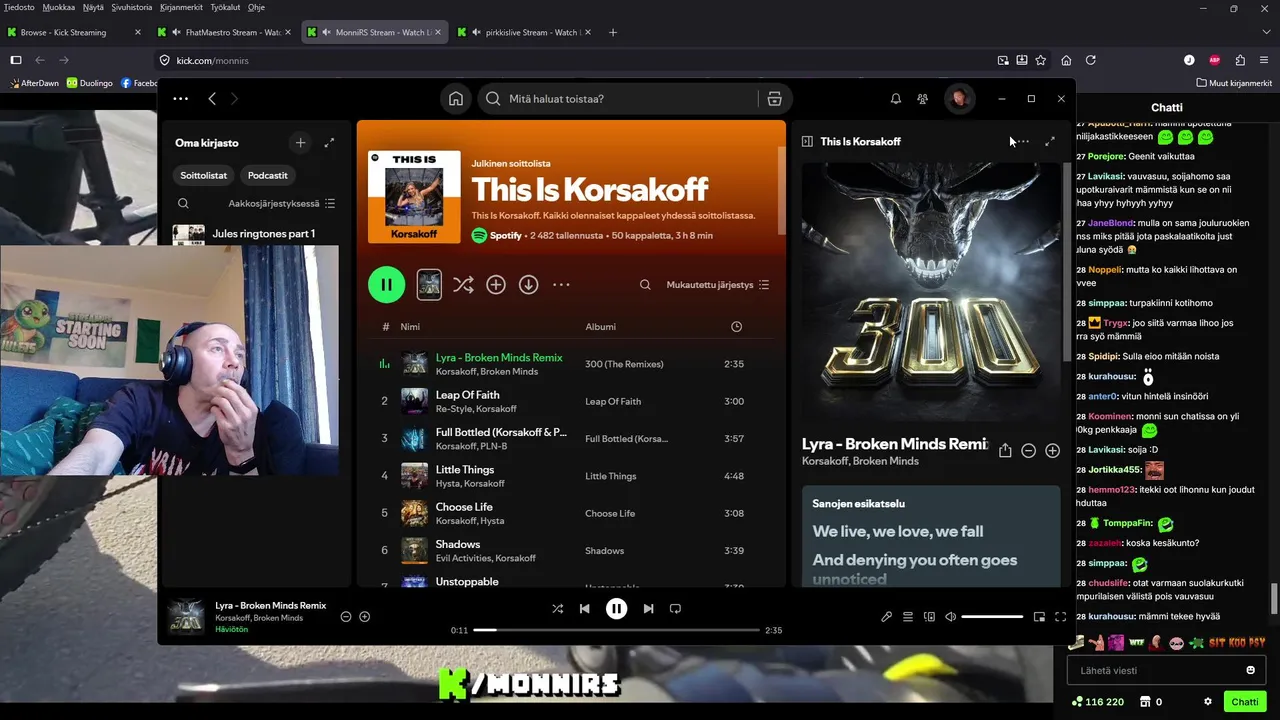Pause playback with the green playlist button
1280x720 pixels.
coord(386,285)
